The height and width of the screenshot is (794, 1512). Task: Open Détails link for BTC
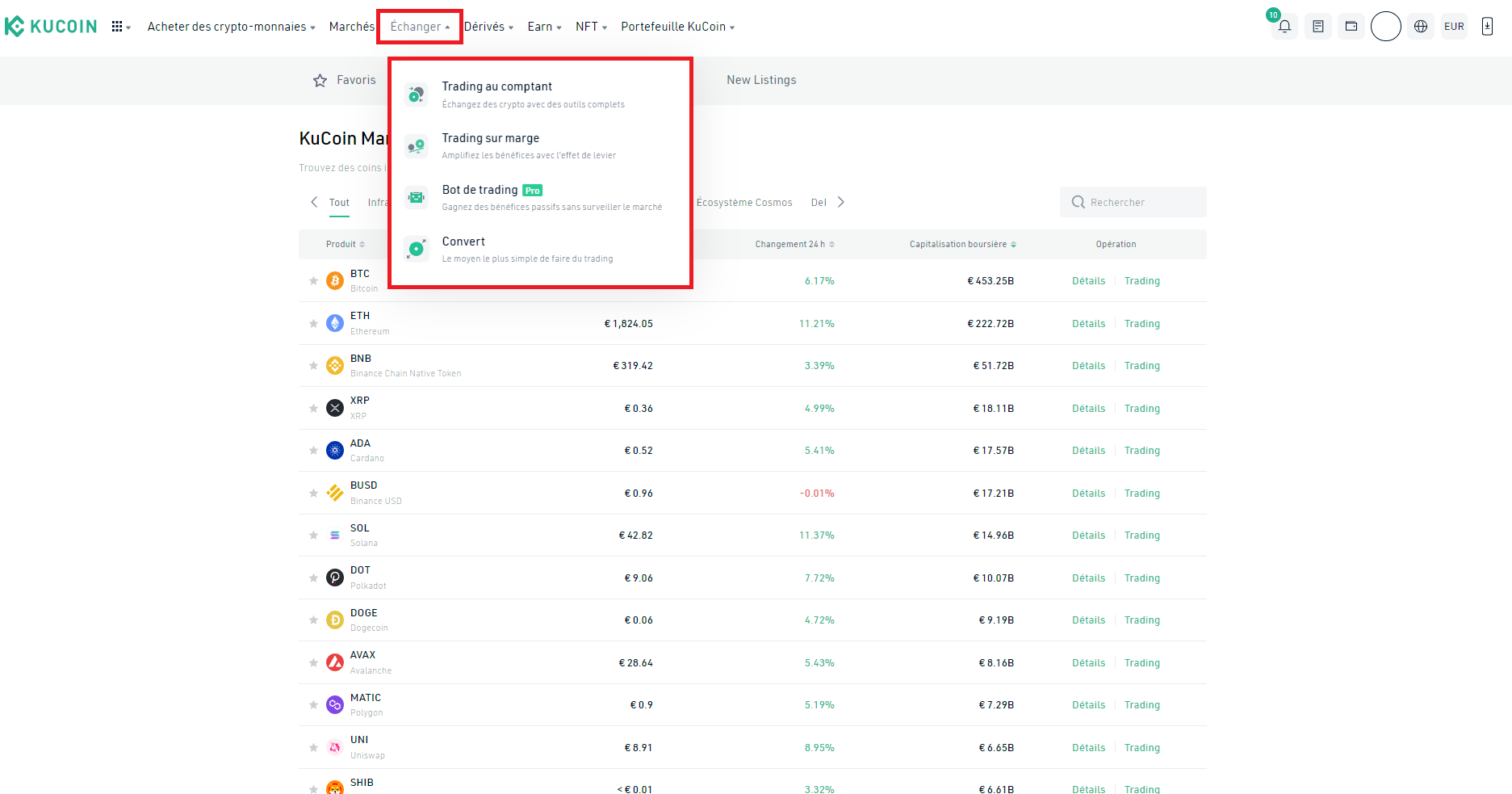[1088, 281]
